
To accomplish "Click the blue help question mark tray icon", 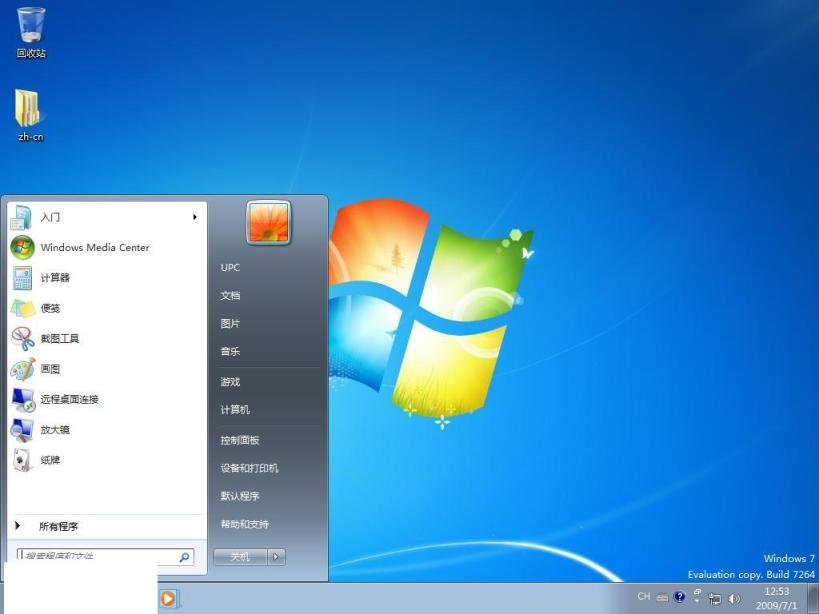I will click(679, 596).
